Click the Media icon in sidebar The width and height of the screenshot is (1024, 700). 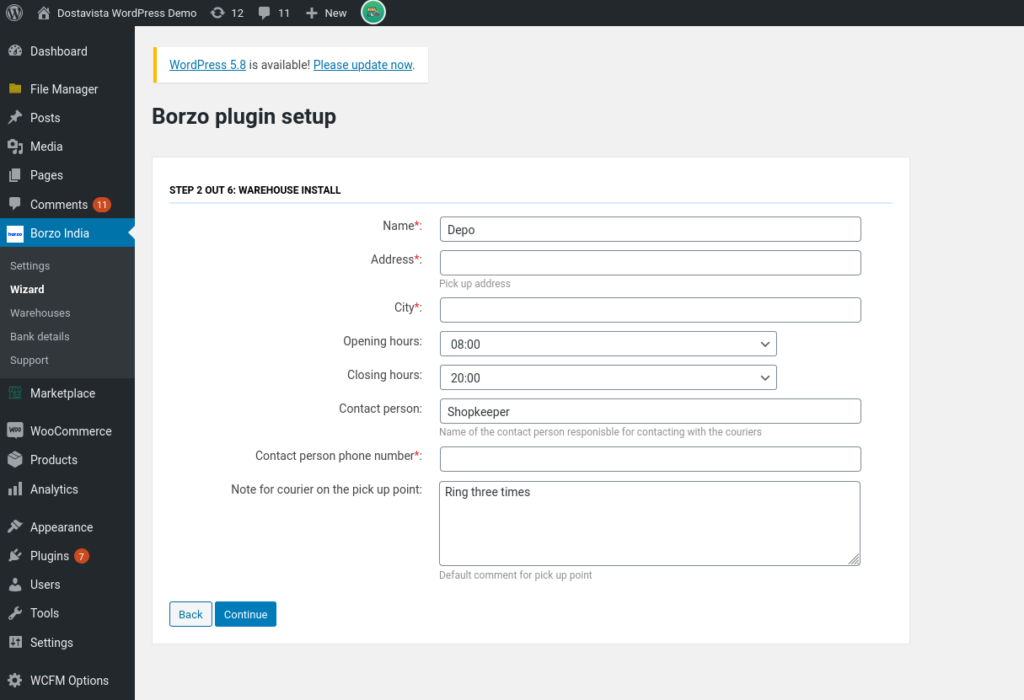tap(15, 146)
